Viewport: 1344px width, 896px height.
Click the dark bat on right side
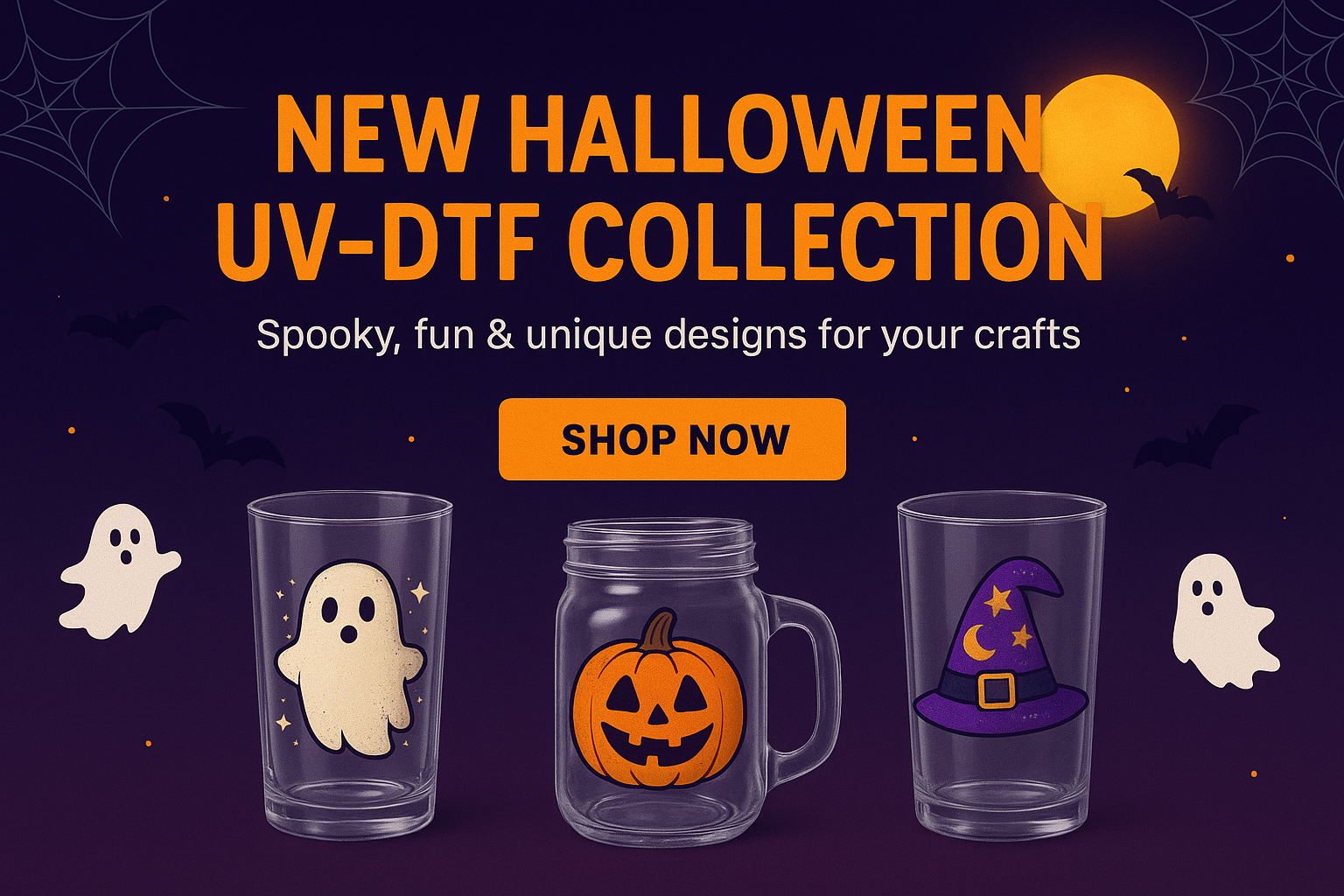[1195, 437]
